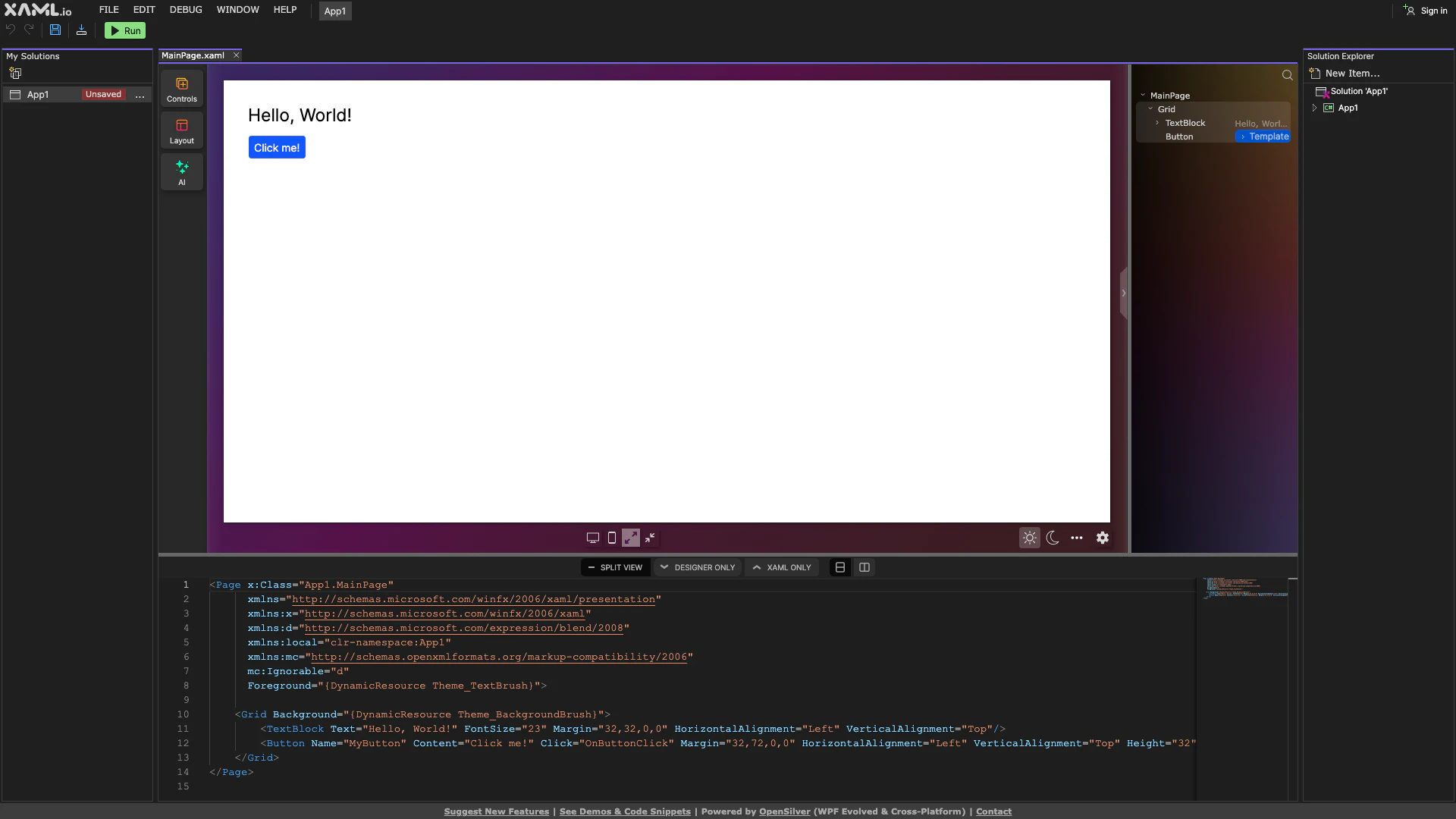1456x819 pixels.
Task: Select the mobile phone preview icon
Action: (612, 538)
